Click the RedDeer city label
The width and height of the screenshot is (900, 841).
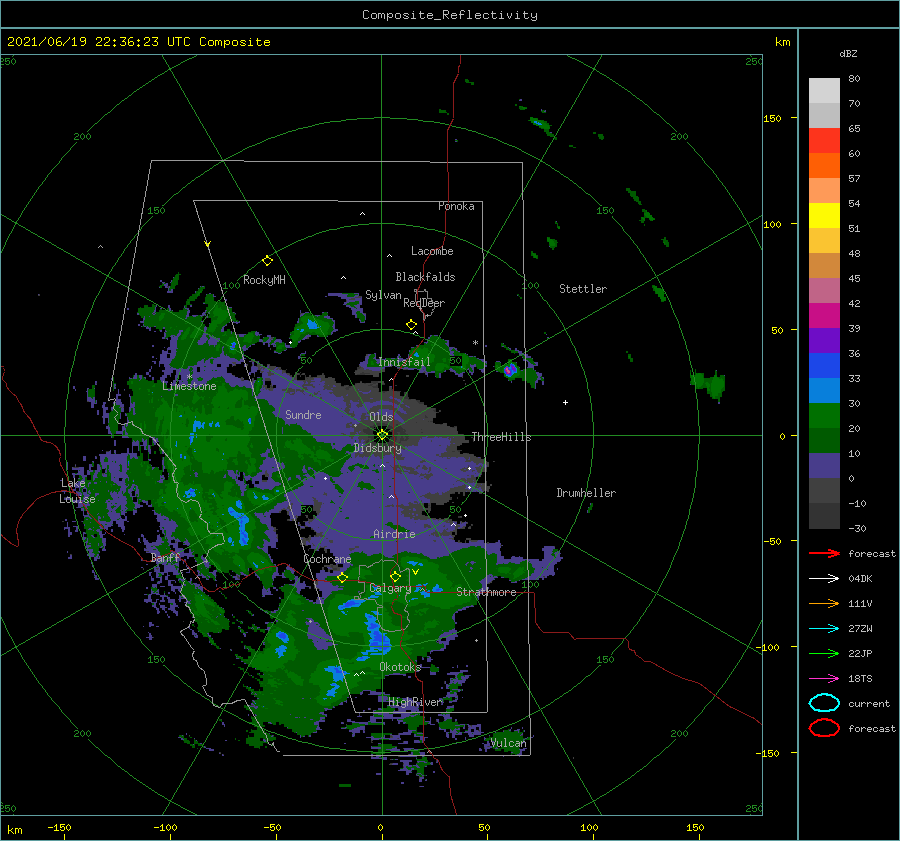click(x=424, y=303)
